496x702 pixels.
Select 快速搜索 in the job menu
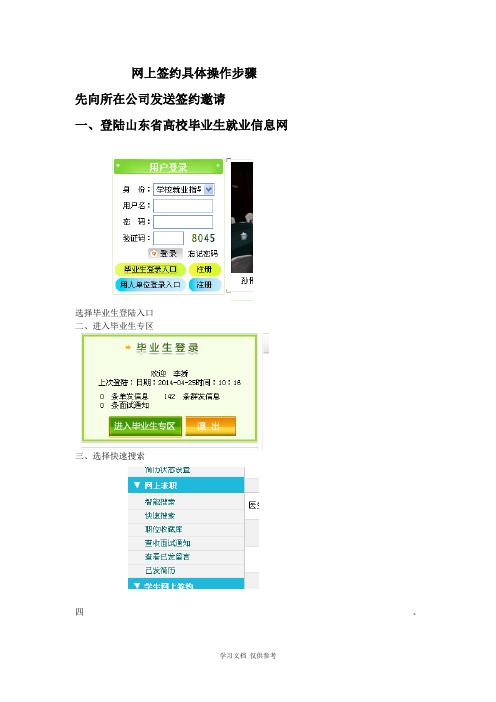click(x=160, y=516)
